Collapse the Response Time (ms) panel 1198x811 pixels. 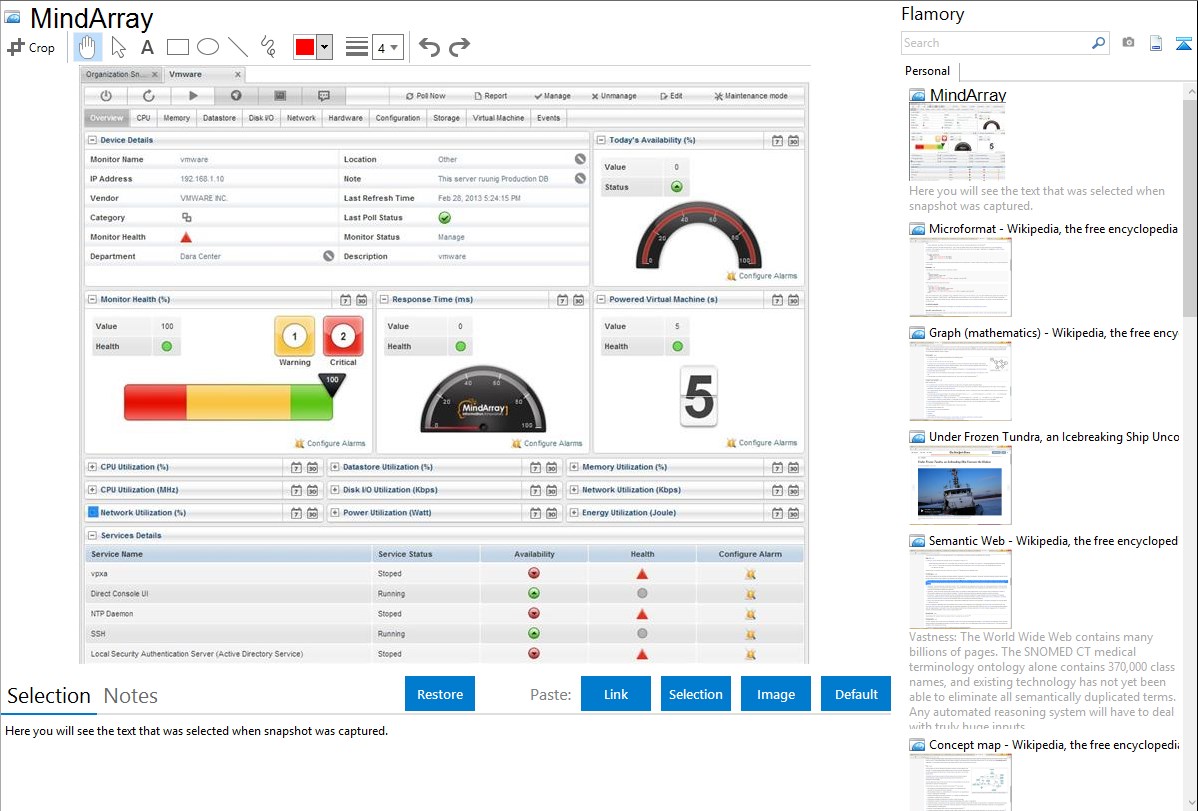coord(384,299)
